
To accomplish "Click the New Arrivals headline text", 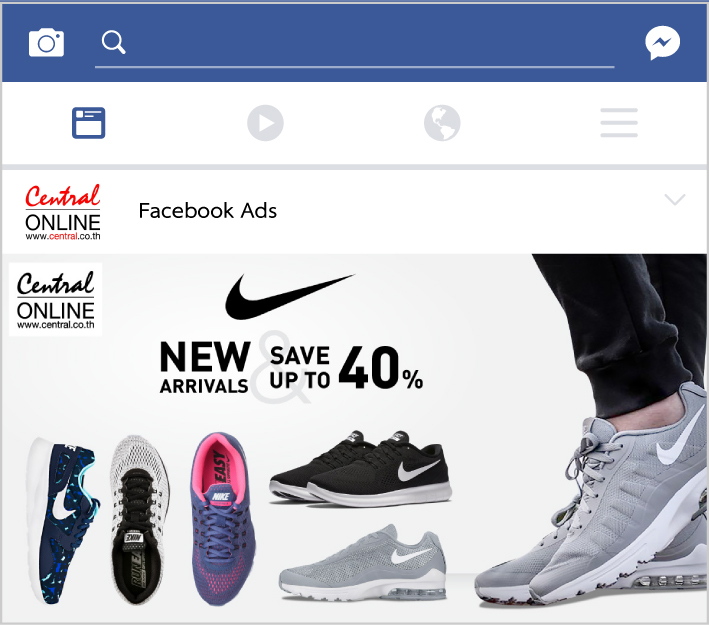I will pos(205,367).
